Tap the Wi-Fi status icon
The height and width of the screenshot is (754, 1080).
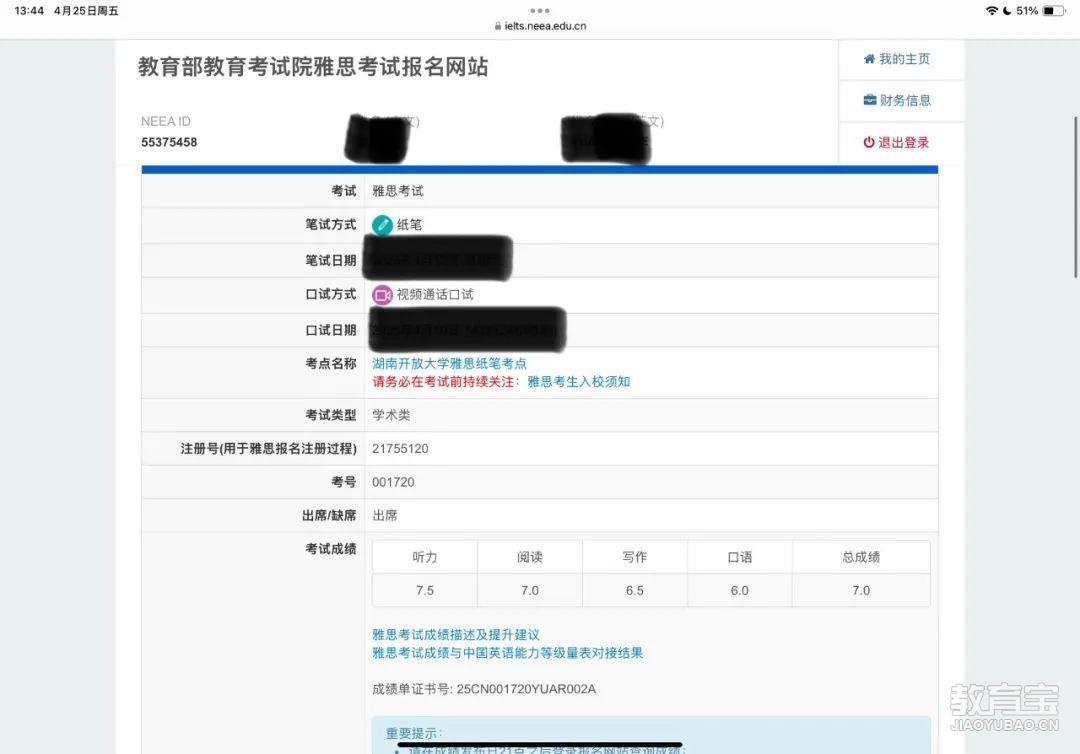[x=992, y=10]
